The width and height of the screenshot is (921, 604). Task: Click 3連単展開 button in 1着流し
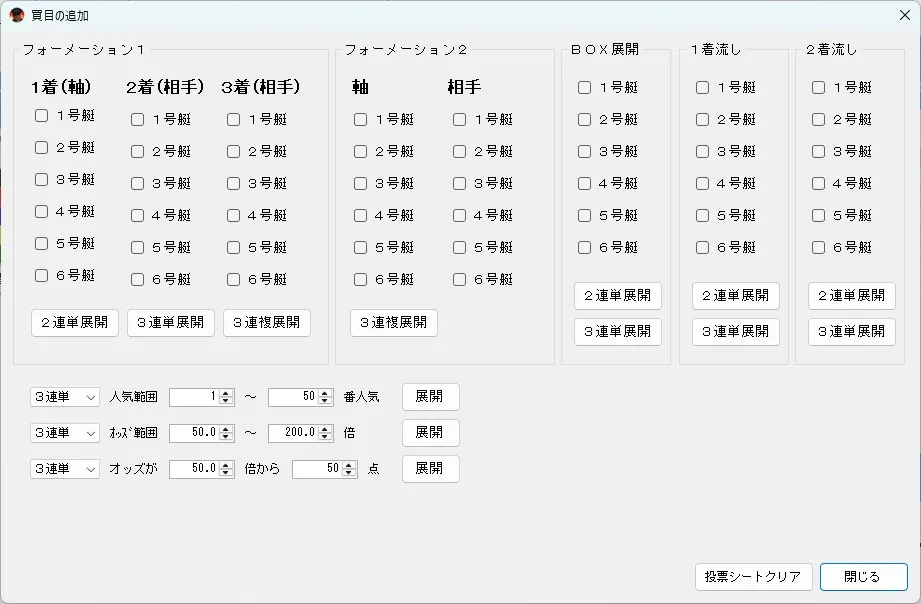click(x=736, y=332)
